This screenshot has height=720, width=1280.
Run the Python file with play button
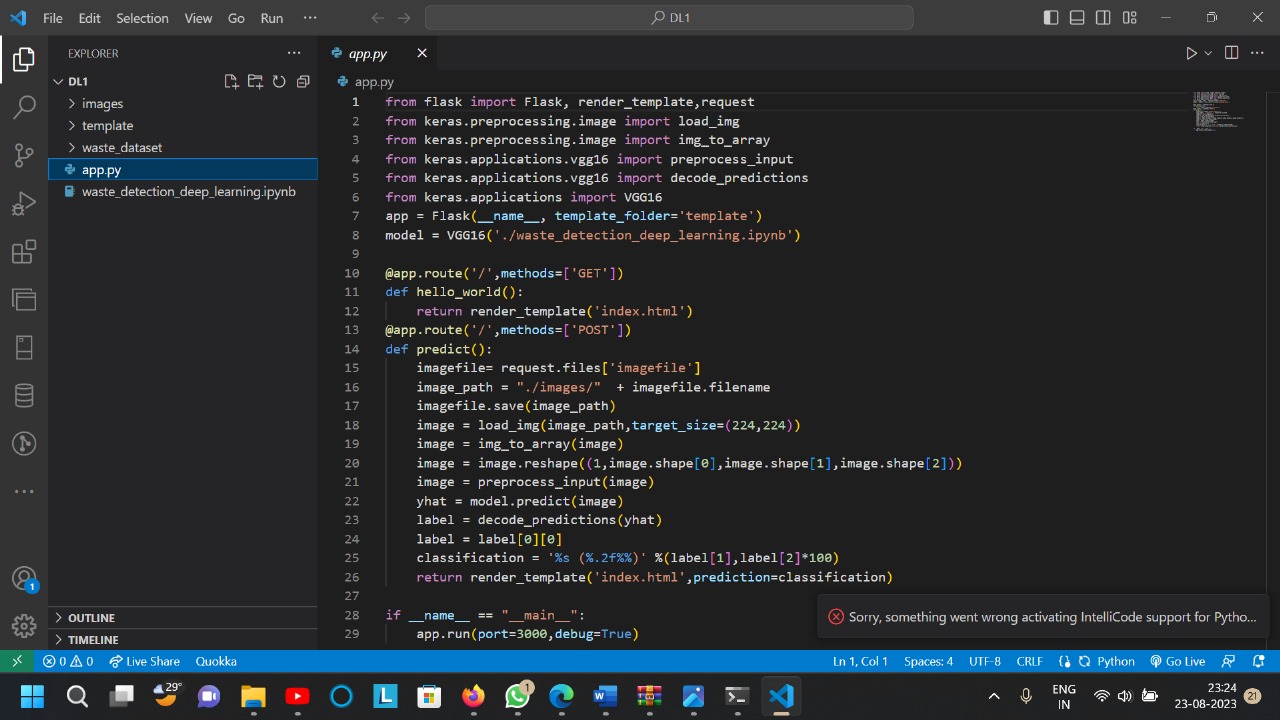tap(1190, 53)
